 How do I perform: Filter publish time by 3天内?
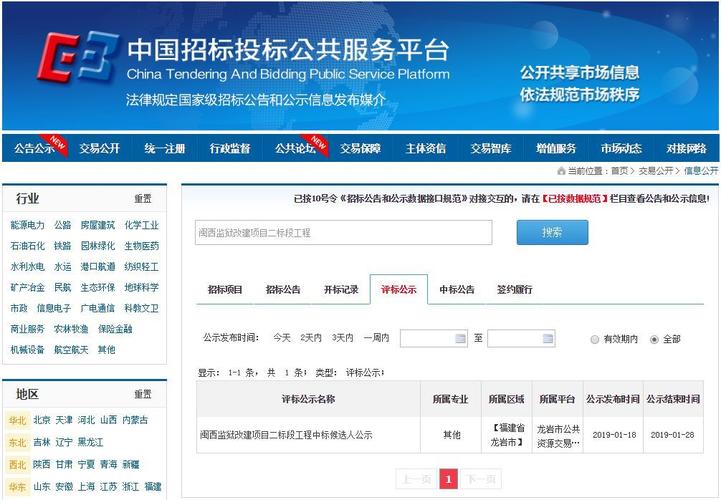[343, 338]
